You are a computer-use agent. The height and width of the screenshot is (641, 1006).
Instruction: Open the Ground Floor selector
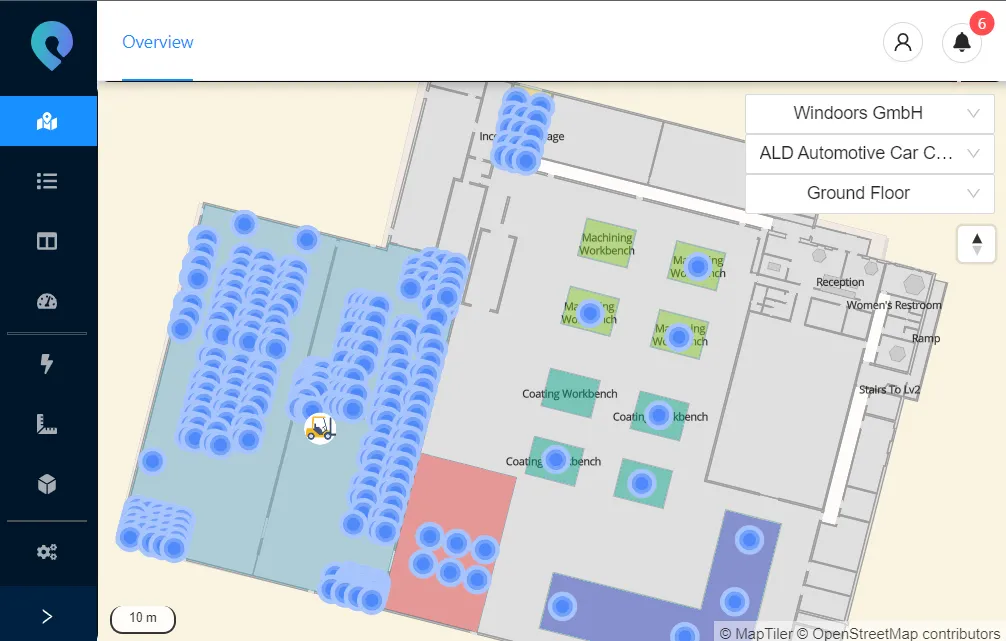[869, 193]
